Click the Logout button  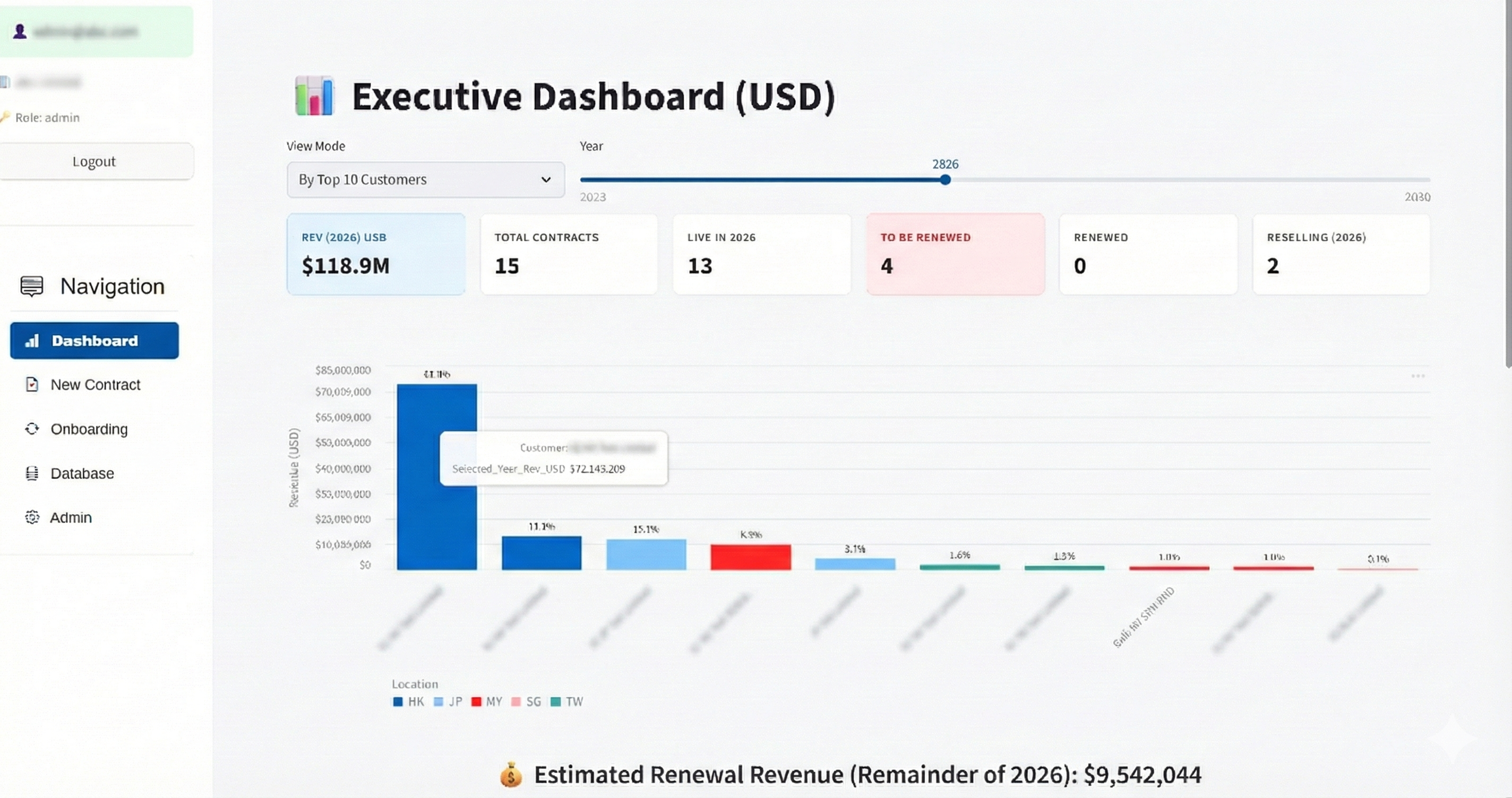pyautogui.click(x=95, y=161)
